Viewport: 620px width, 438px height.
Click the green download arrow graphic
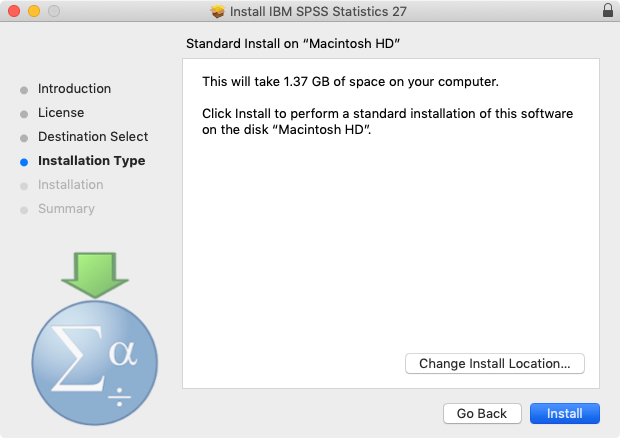95,275
